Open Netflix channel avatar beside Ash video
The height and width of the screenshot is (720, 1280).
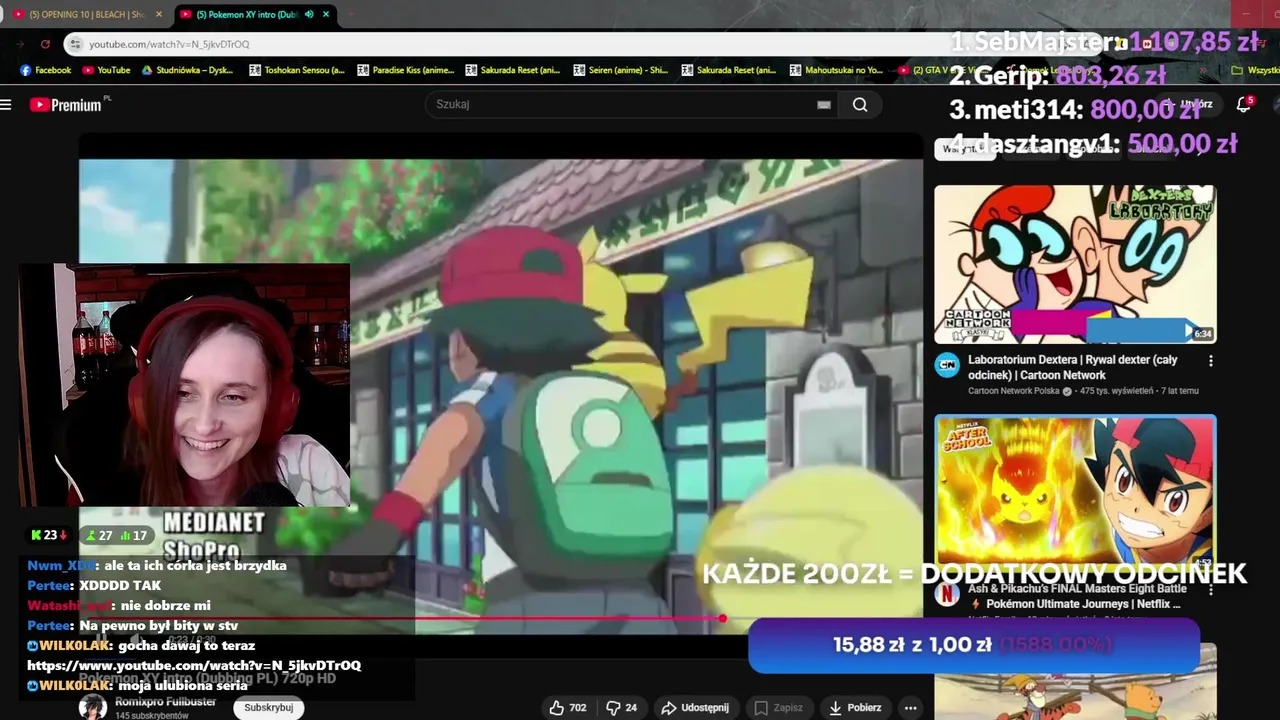point(947,595)
